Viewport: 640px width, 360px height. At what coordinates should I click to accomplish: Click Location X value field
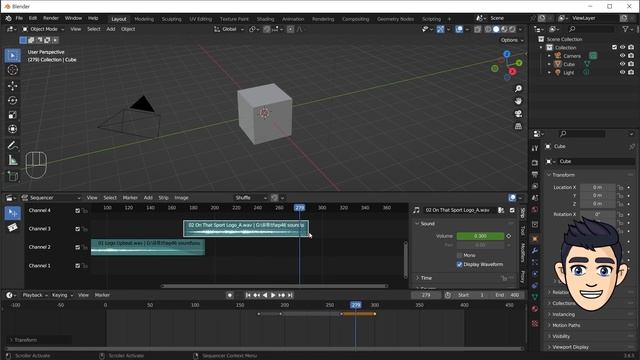coord(598,187)
